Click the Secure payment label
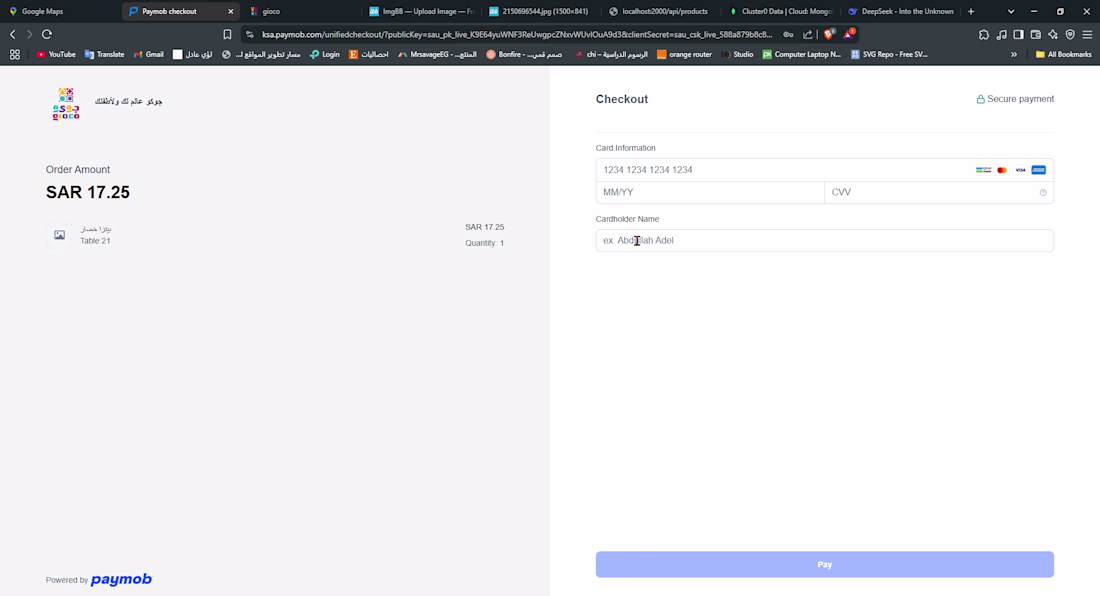This screenshot has height=596, width=1100. pos(1015,99)
